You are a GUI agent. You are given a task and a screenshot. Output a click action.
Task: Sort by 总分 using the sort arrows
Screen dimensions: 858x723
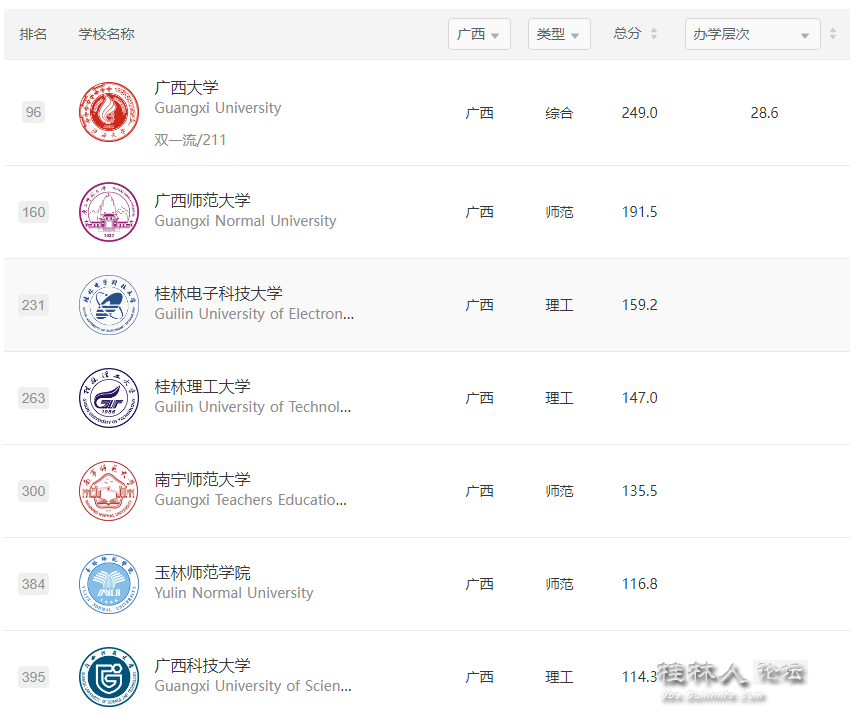click(x=653, y=34)
